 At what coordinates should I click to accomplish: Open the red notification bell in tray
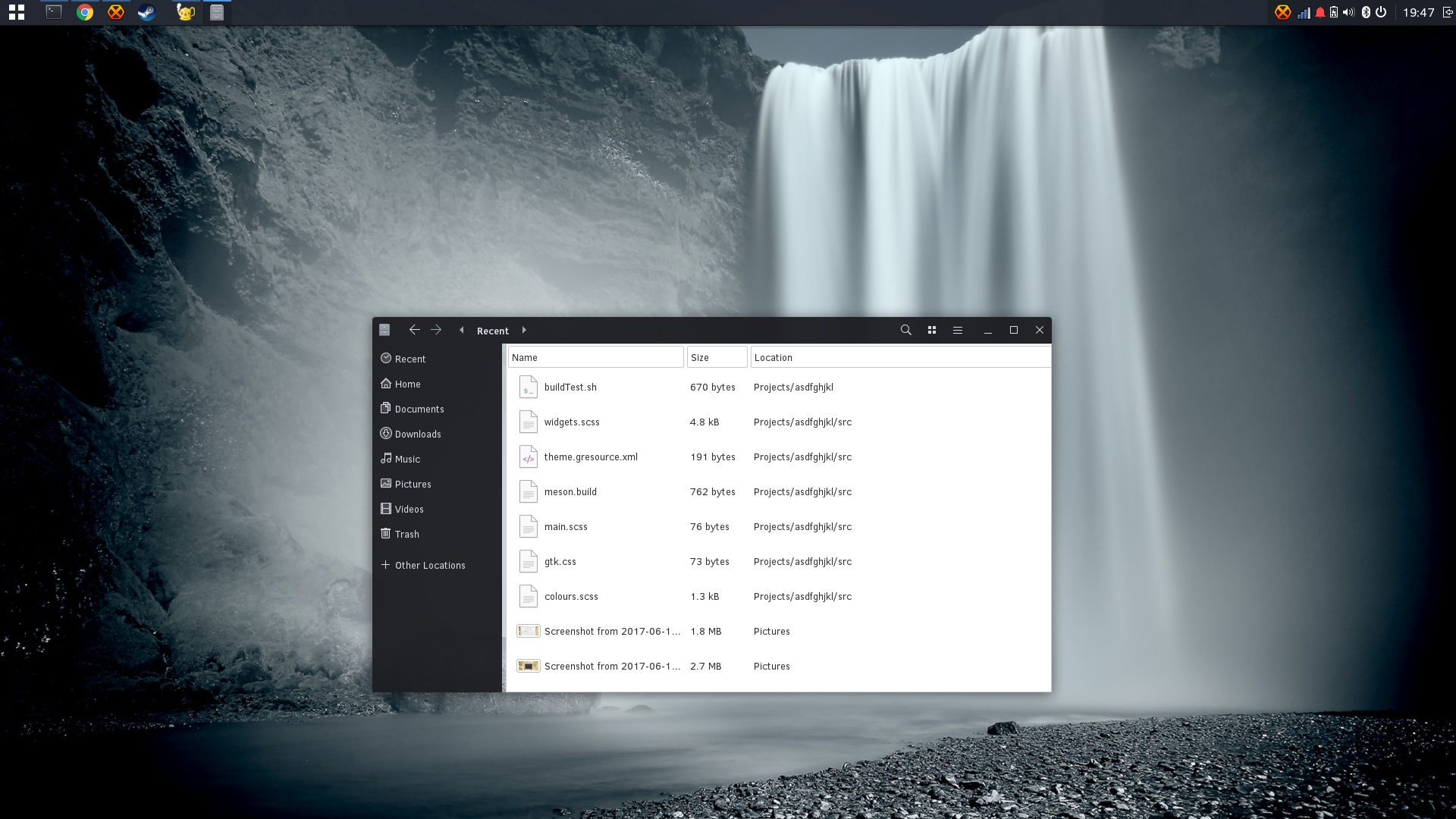click(x=1320, y=12)
